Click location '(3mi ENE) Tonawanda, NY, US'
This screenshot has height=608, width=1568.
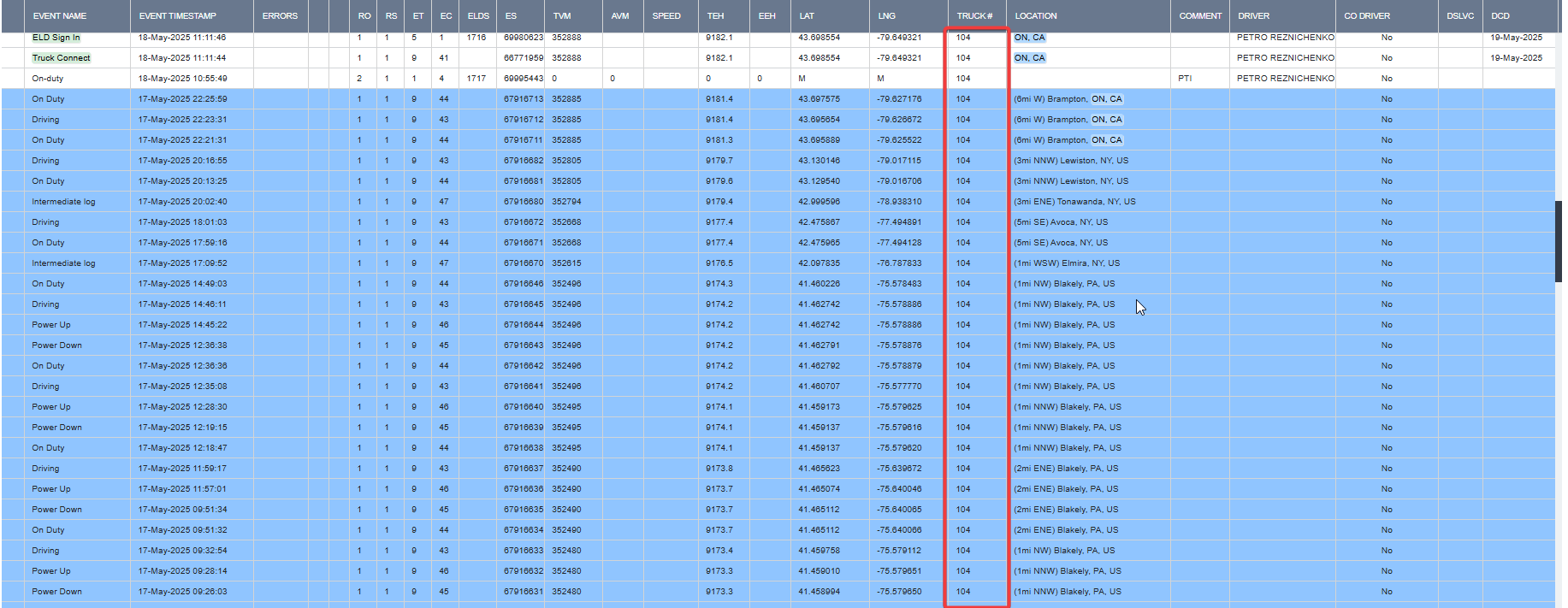click(1074, 202)
